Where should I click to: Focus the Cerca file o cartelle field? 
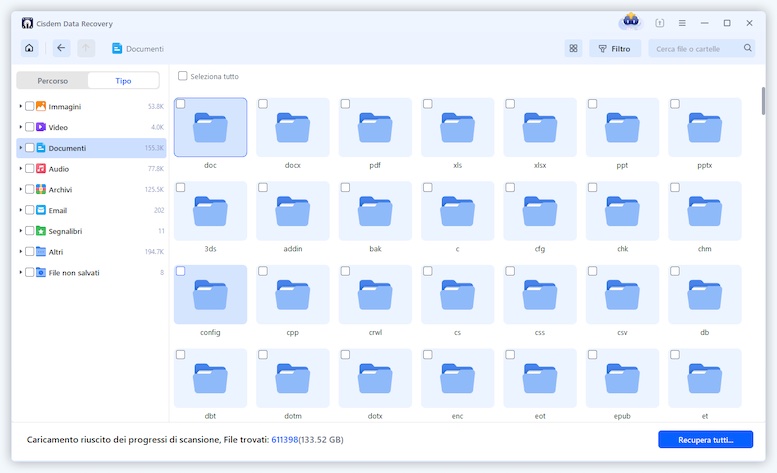(x=695, y=48)
